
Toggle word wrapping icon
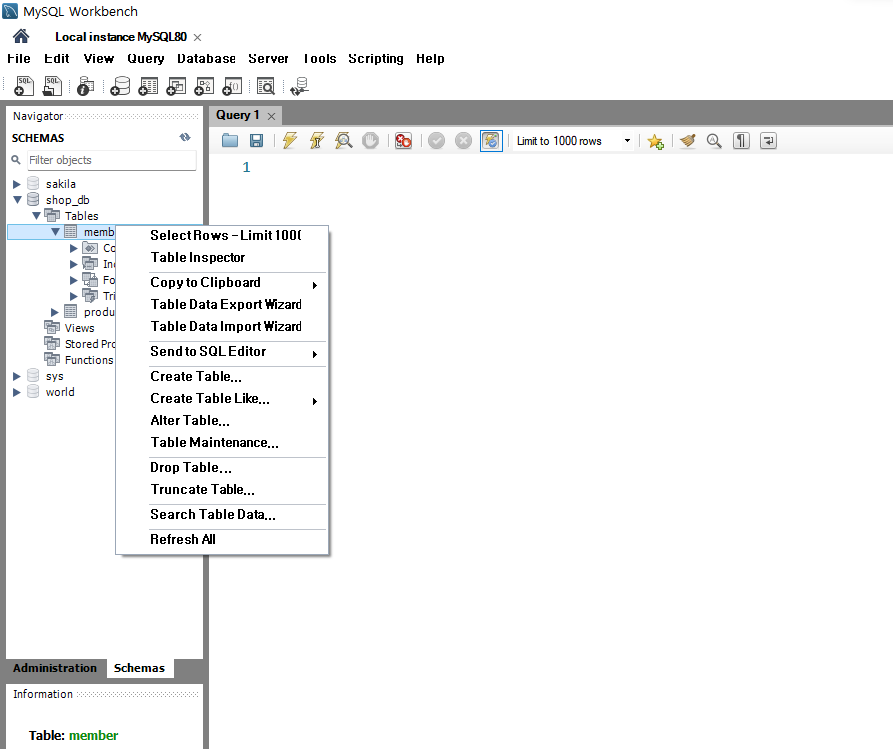(x=768, y=141)
